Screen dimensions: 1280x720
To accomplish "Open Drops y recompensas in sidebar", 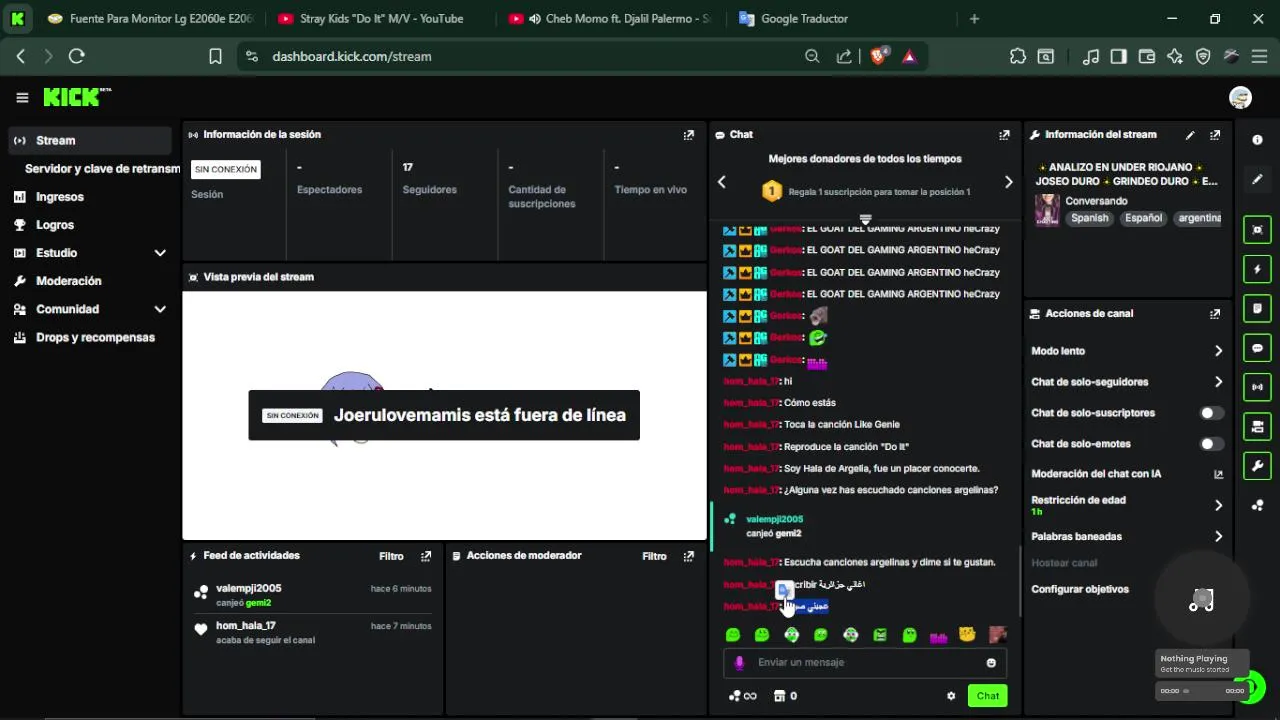I will [91, 337].
